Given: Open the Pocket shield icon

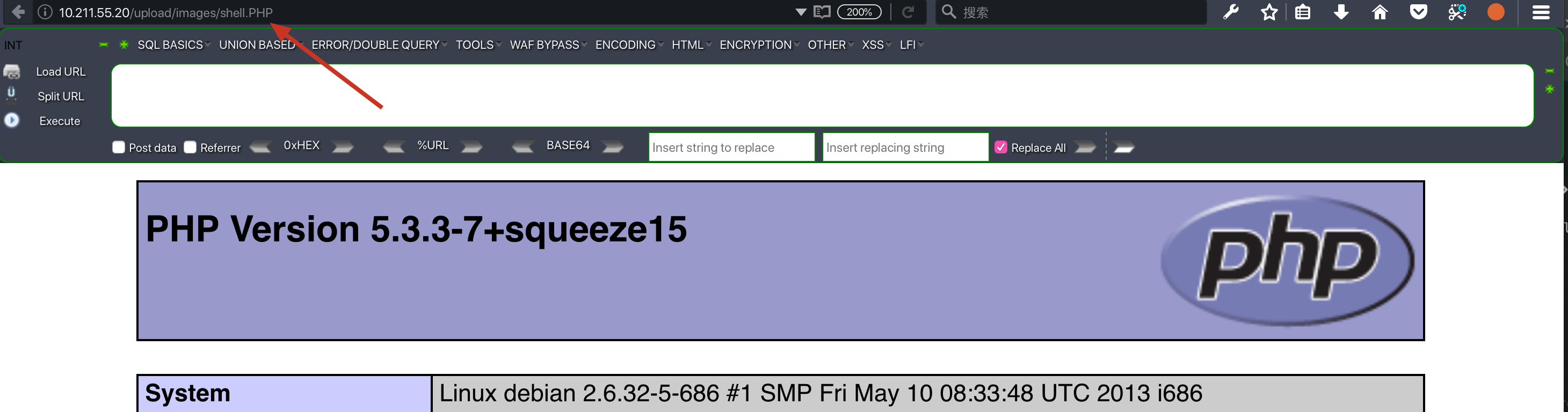Looking at the screenshot, I should click(1418, 12).
